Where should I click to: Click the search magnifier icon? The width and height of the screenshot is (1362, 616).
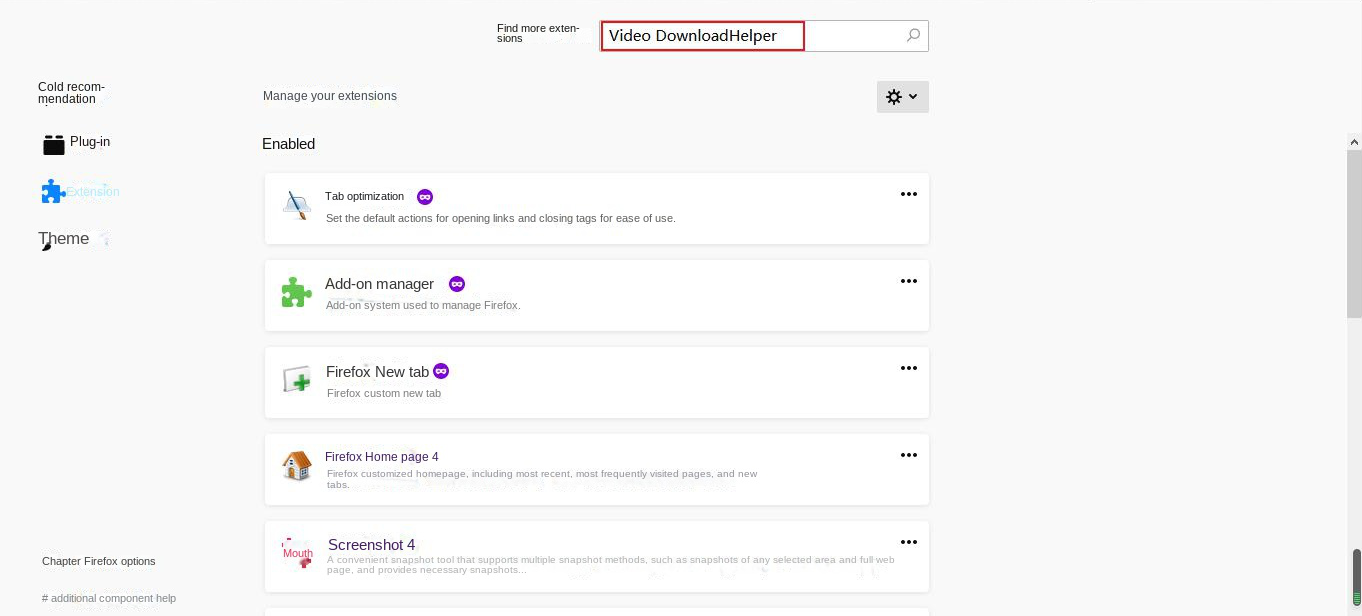(x=912, y=36)
